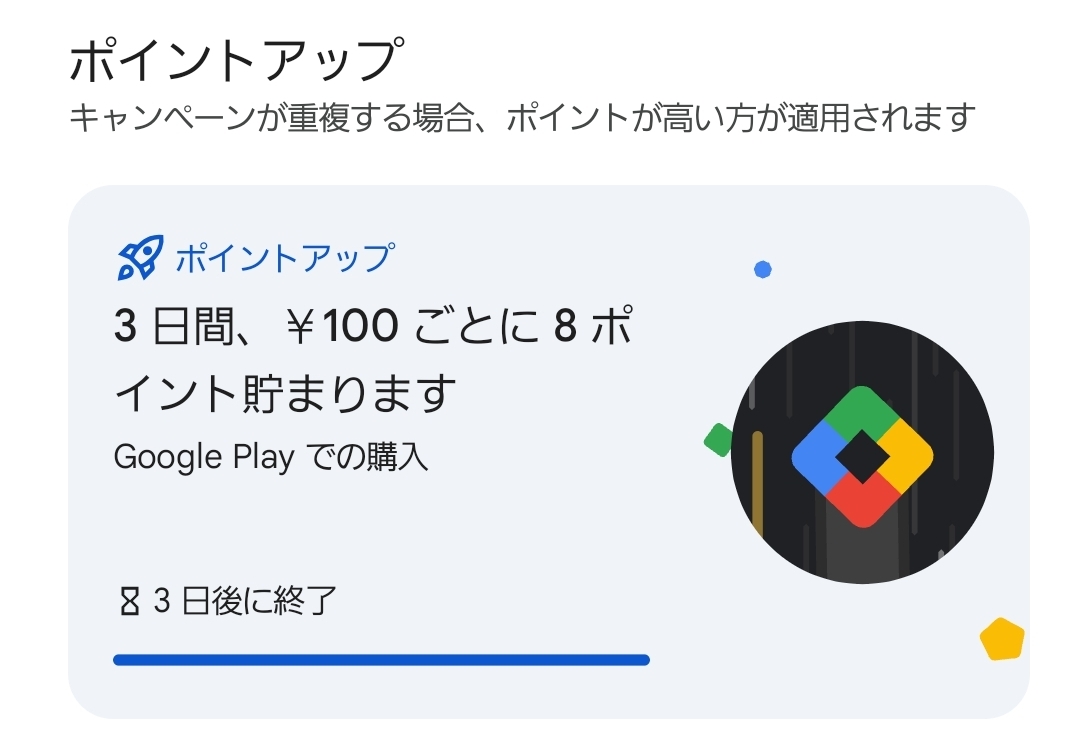Click the ポイントアップ section heading

237,62
